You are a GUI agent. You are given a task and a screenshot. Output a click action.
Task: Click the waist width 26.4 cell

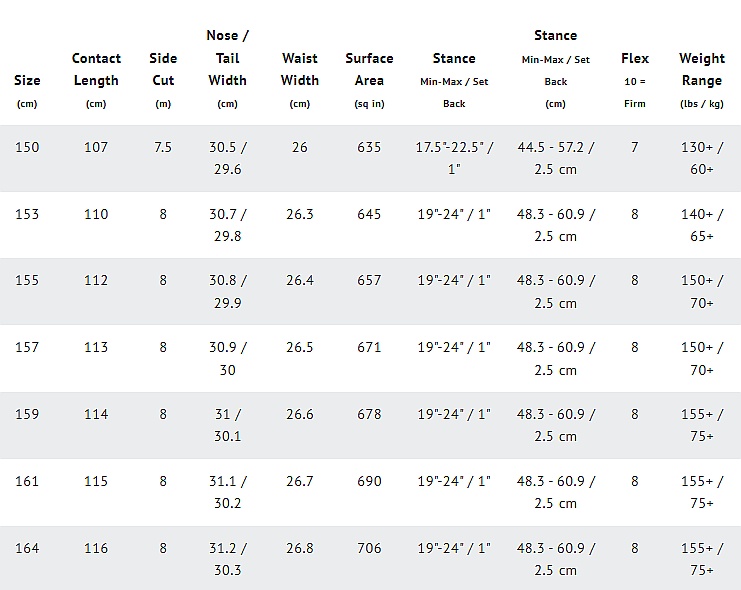click(x=299, y=280)
